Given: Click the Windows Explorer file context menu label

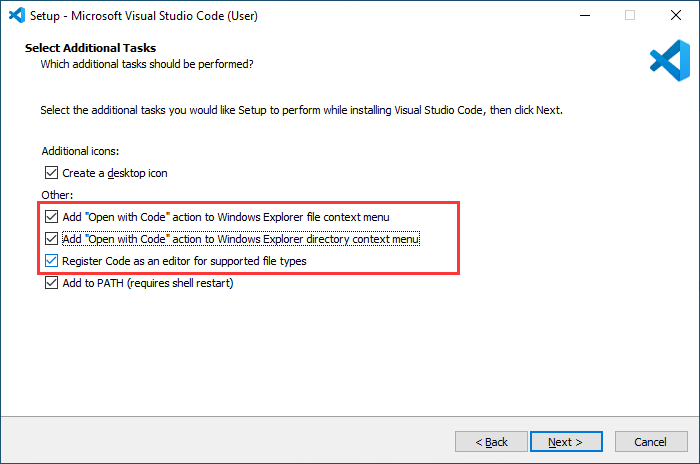Looking at the screenshot, I should pyautogui.click(x=226, y=217).
